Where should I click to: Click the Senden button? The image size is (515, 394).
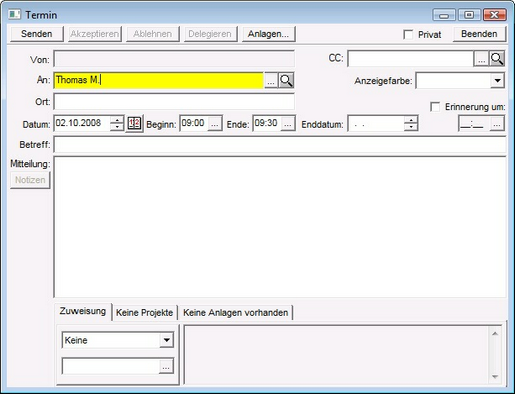tap(37, 34)
